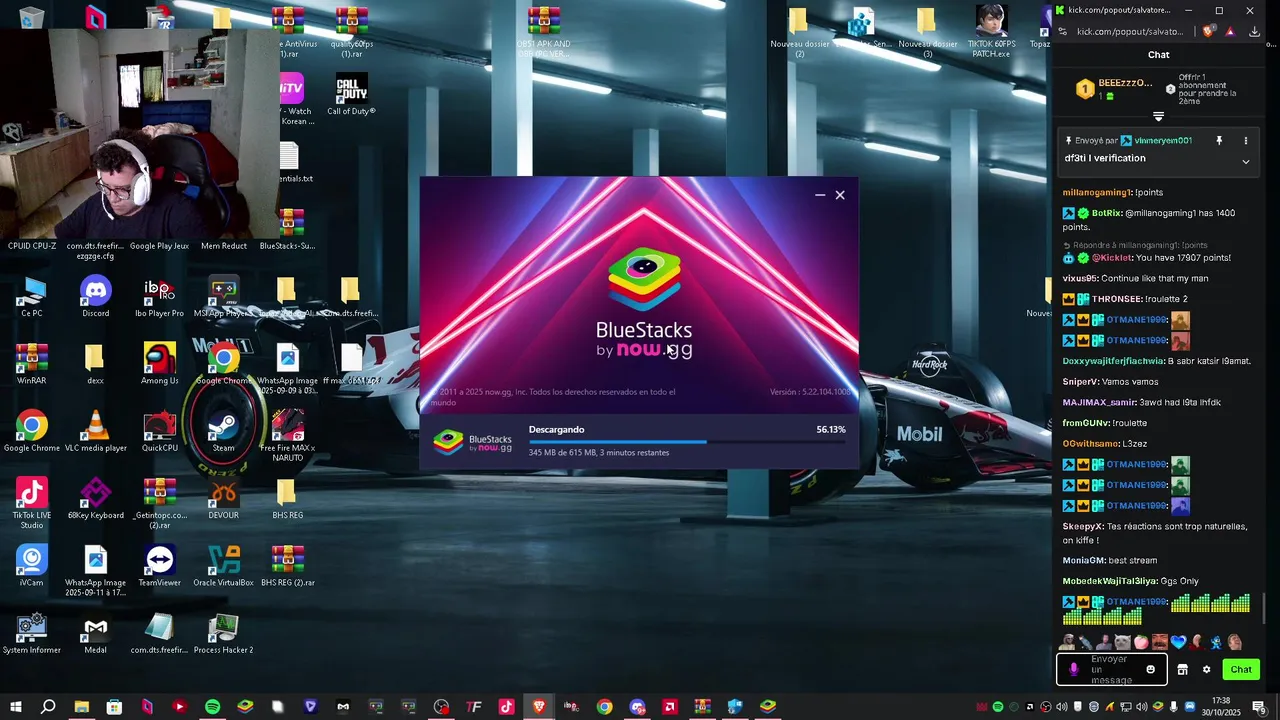
Task: Click the site settings icon in address bar
Action: click(1063, 32)
